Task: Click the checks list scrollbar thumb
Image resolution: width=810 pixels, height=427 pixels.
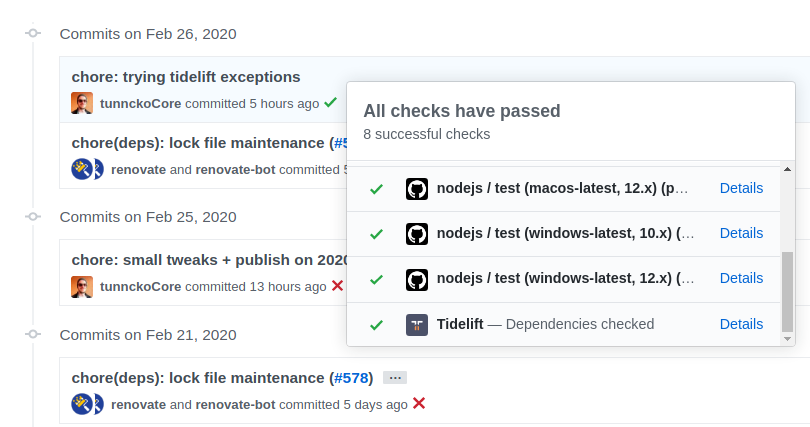Action: tap(787, 292)
